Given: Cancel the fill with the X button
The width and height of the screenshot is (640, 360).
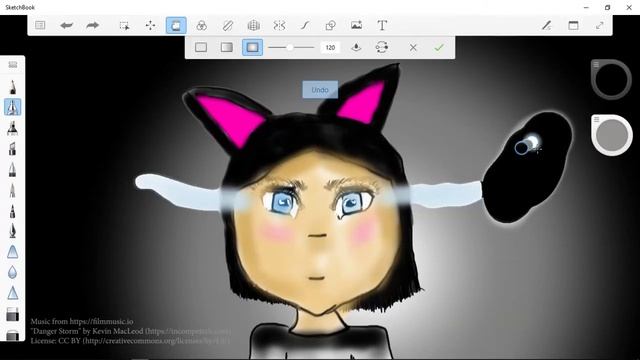Looking at the screenshot, I should [413, 47].
